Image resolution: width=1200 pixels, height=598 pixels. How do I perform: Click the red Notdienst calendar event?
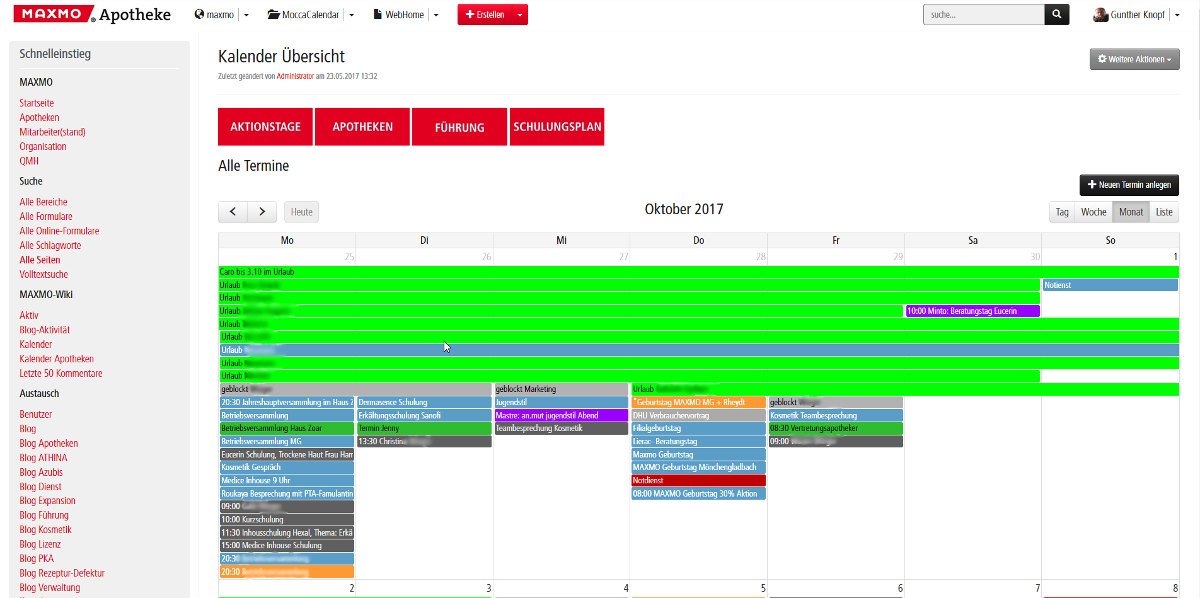pyautogui.click(x=698, y=480)
